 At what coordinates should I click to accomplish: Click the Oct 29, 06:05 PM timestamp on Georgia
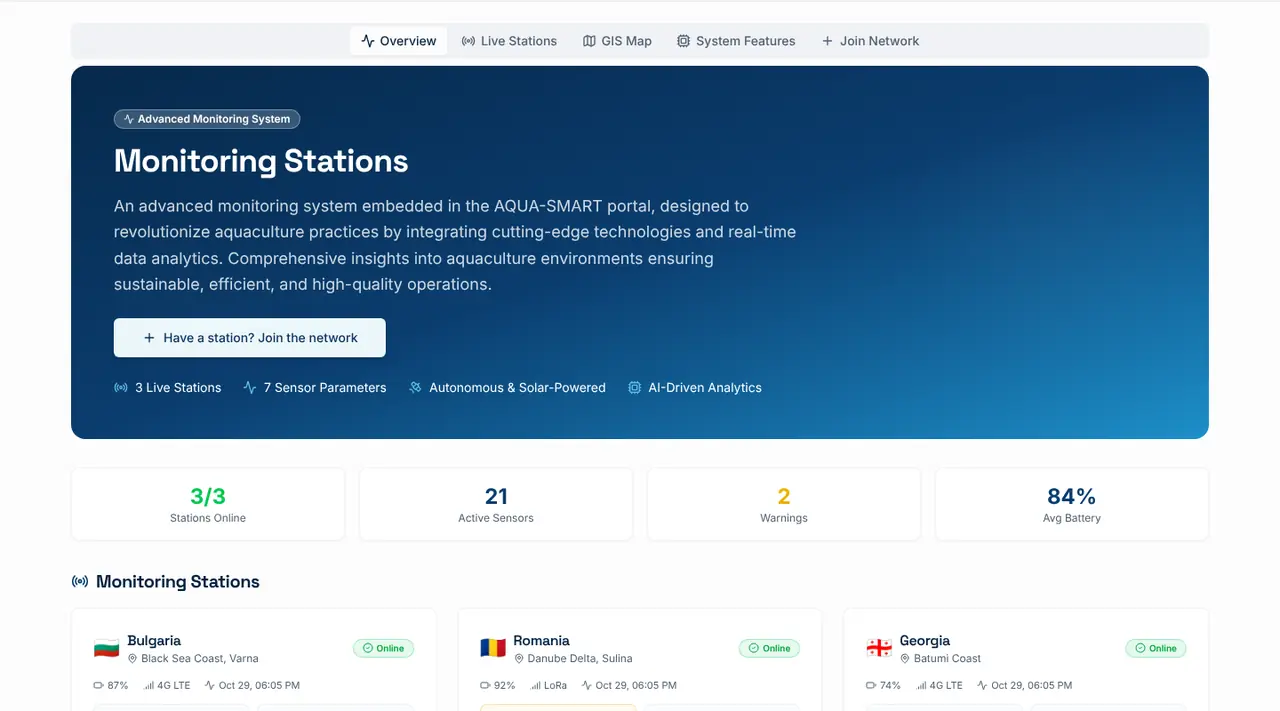[x=1032, y=686]
